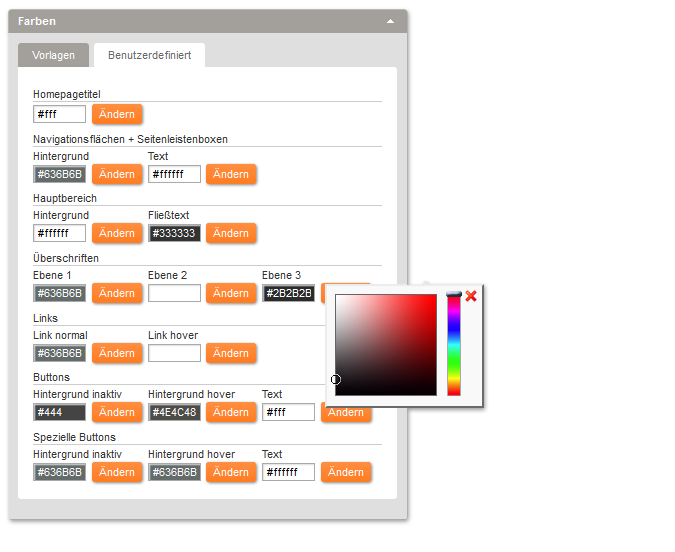Click Ändern for Navigationsflächen Hintergrund
The height and width of the screenshot is (552, 675).
click(x=117, y=174)
